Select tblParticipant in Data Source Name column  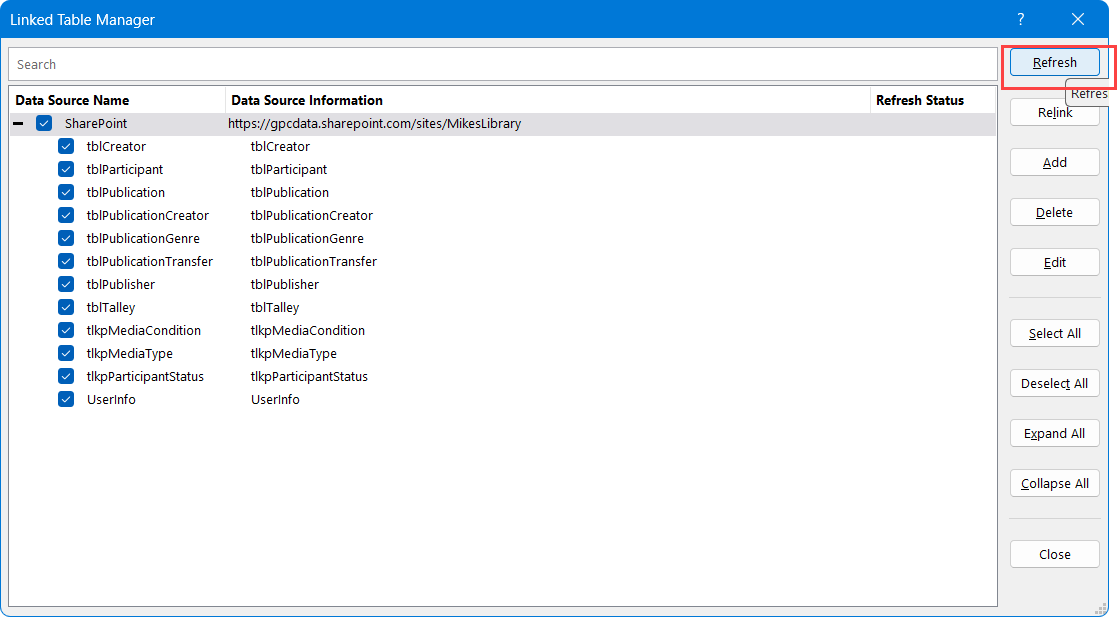point(125,170)
